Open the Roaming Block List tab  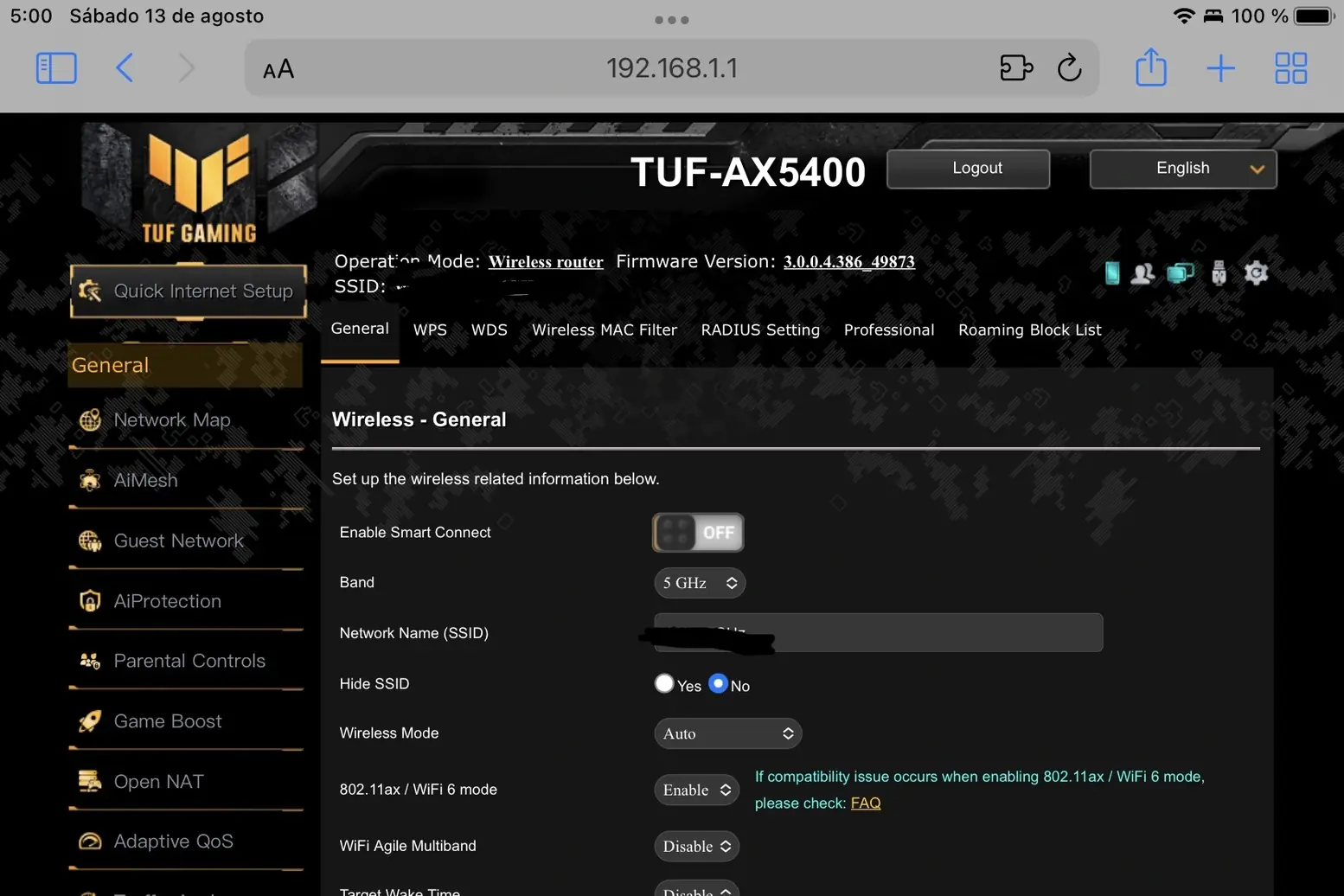pos(1030,330)
